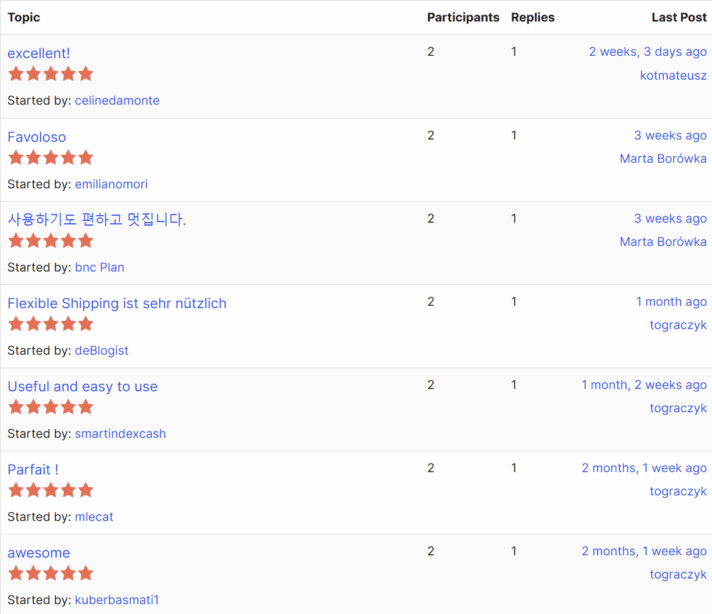Open kuberbasmati1 user profile

(x=116, y=600)
